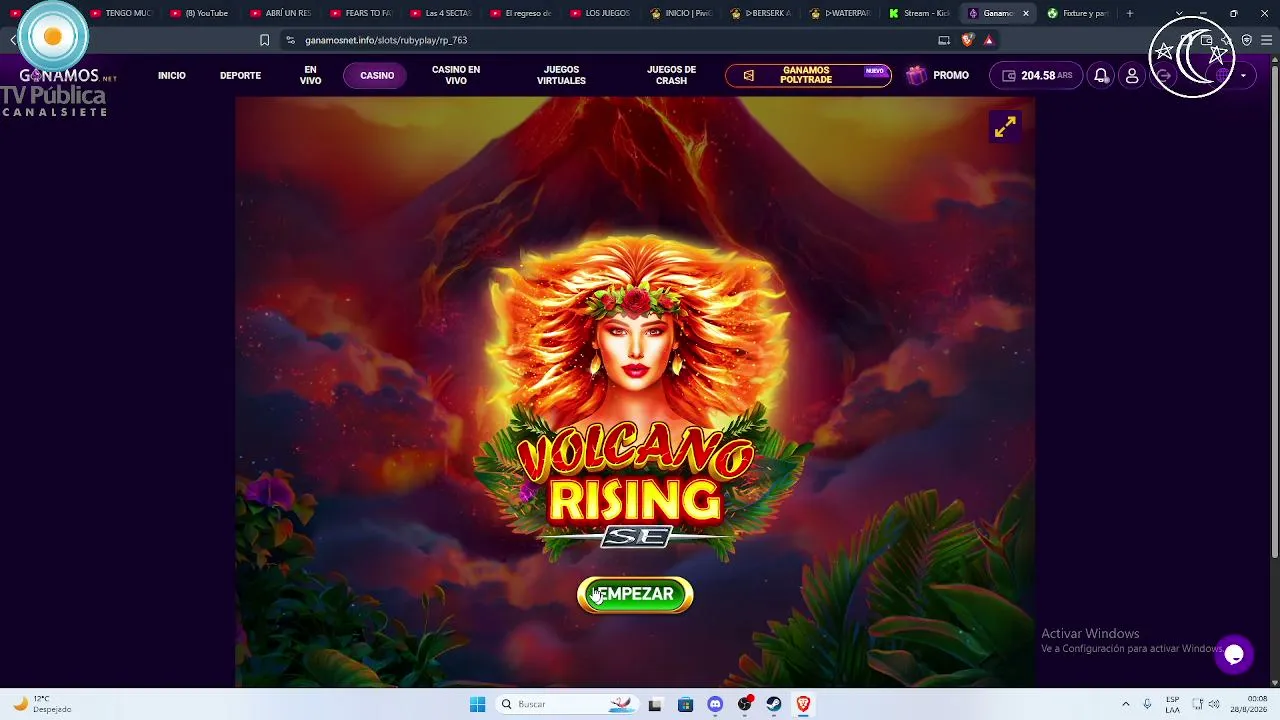
Task: Switch to the (8) YouTube tab
Action: [201, 13]
